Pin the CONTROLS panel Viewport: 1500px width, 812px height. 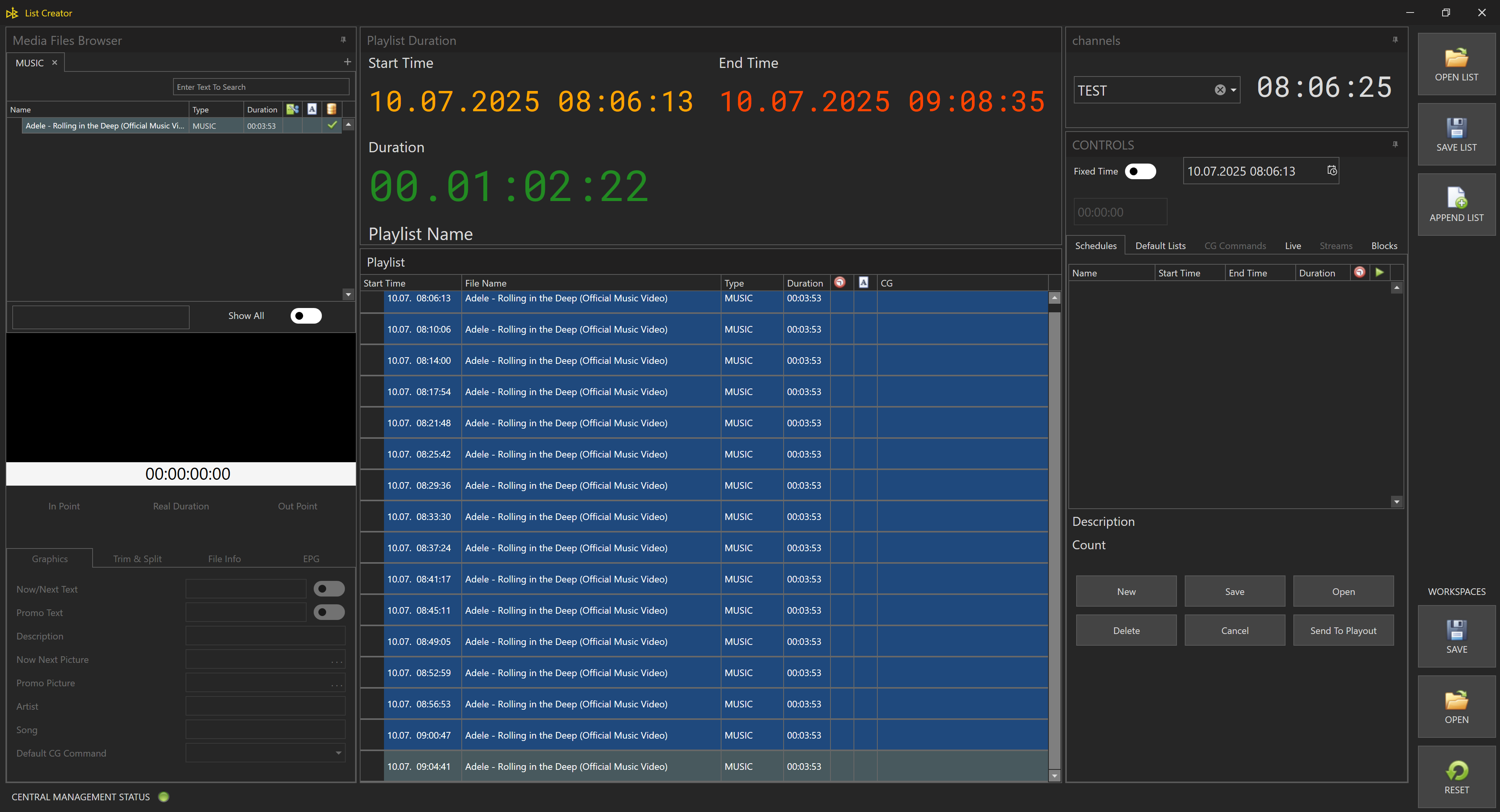1395,144
